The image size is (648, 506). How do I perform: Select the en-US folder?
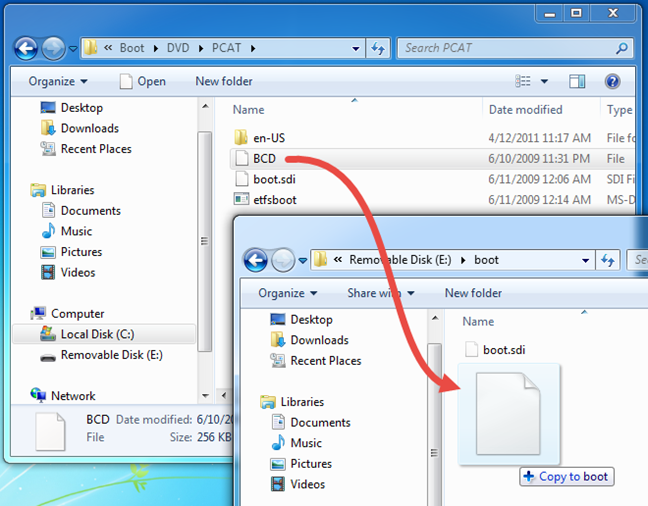268,136
